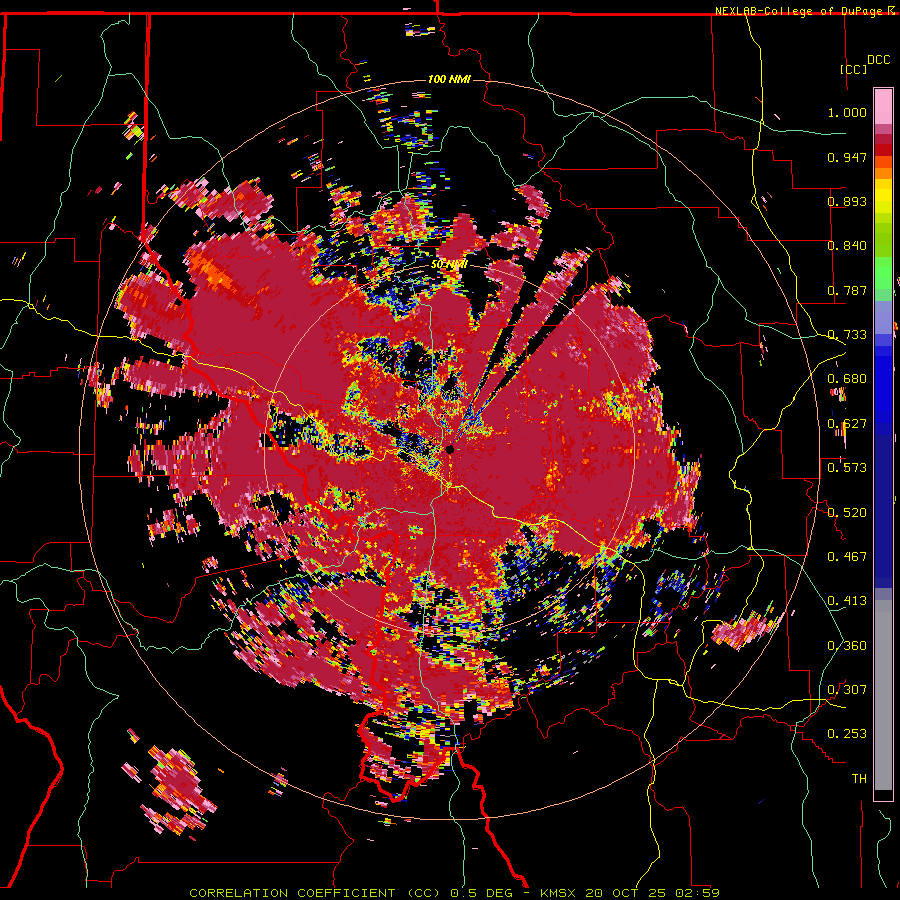This screenshot has height=900, width=900.
Task: Click the DCC label above the color scale
Action: (x=878, y=60)
